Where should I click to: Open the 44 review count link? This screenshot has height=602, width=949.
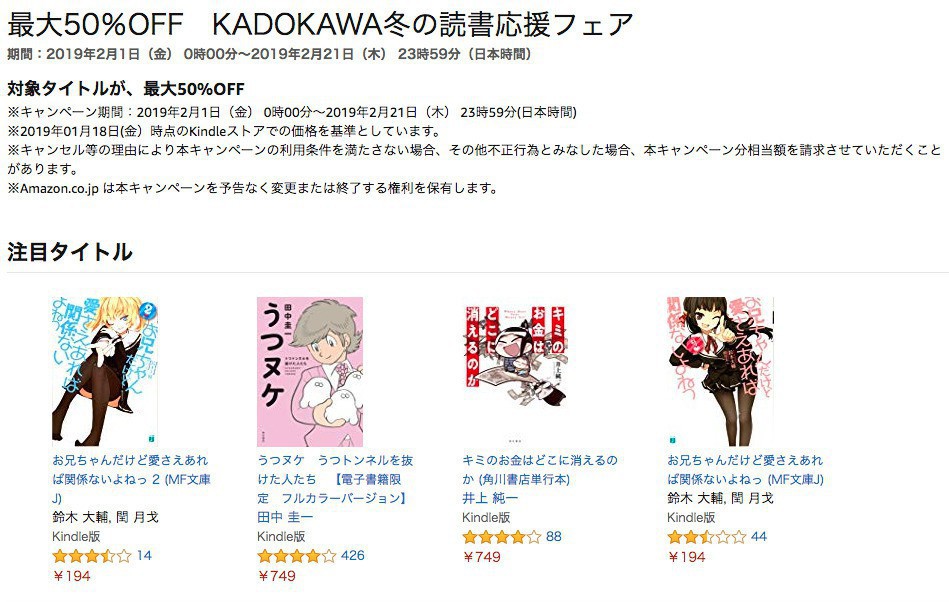(759, 536)
